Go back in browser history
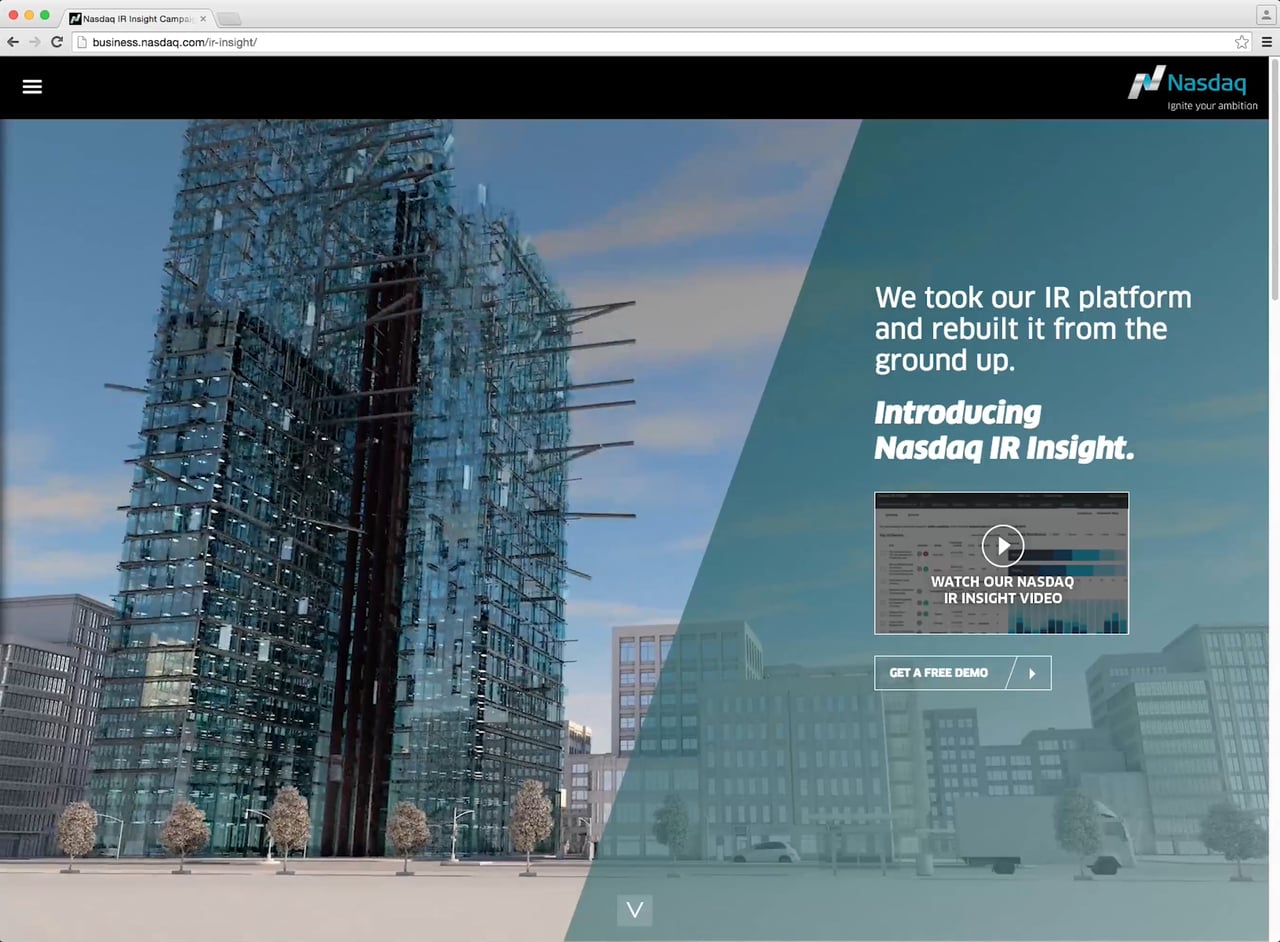 pos(13,42)
